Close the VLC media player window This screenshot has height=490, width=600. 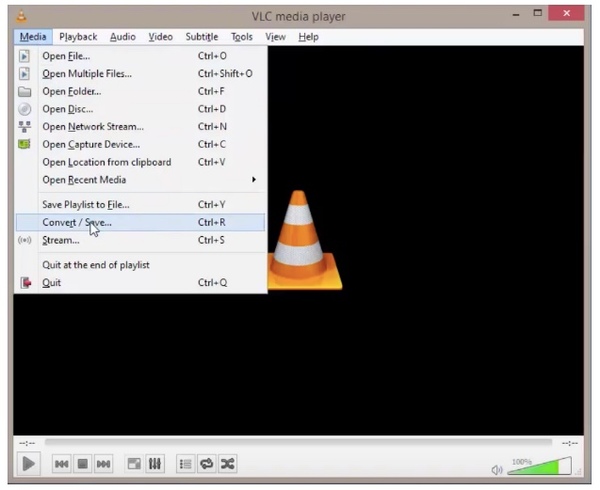566,13
